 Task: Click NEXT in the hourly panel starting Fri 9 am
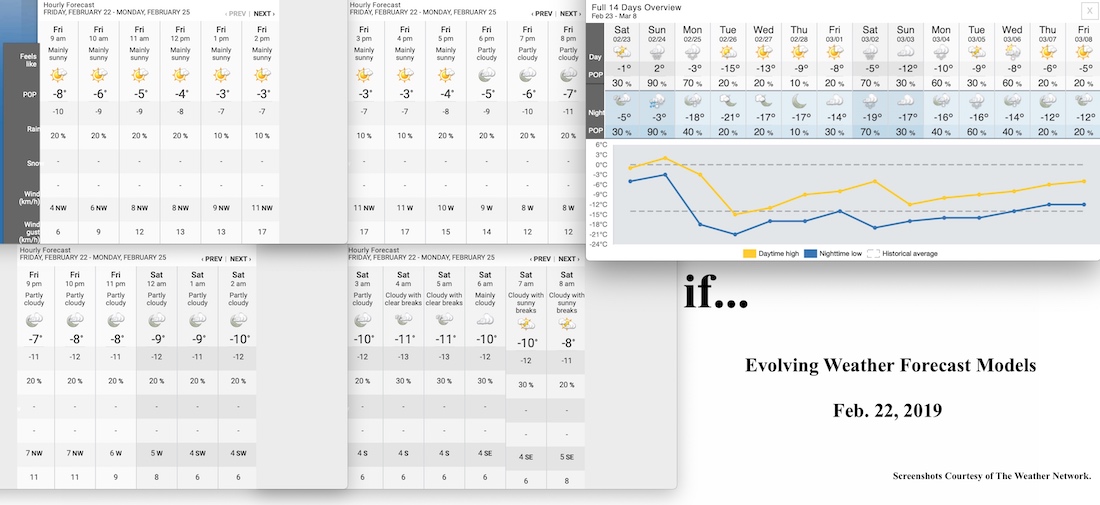(264, 13)
